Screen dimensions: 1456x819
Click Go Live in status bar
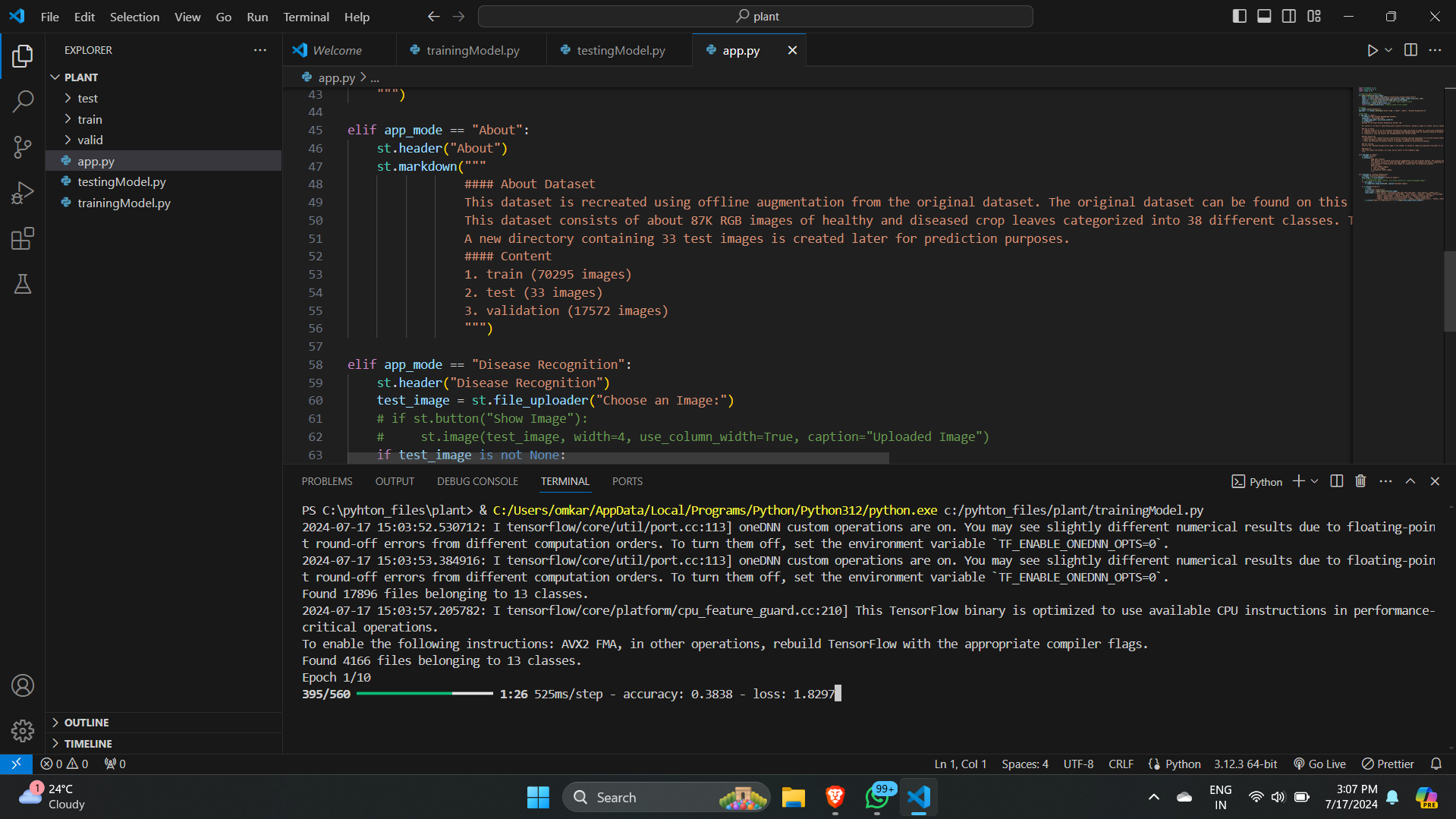coord(1320,764)
